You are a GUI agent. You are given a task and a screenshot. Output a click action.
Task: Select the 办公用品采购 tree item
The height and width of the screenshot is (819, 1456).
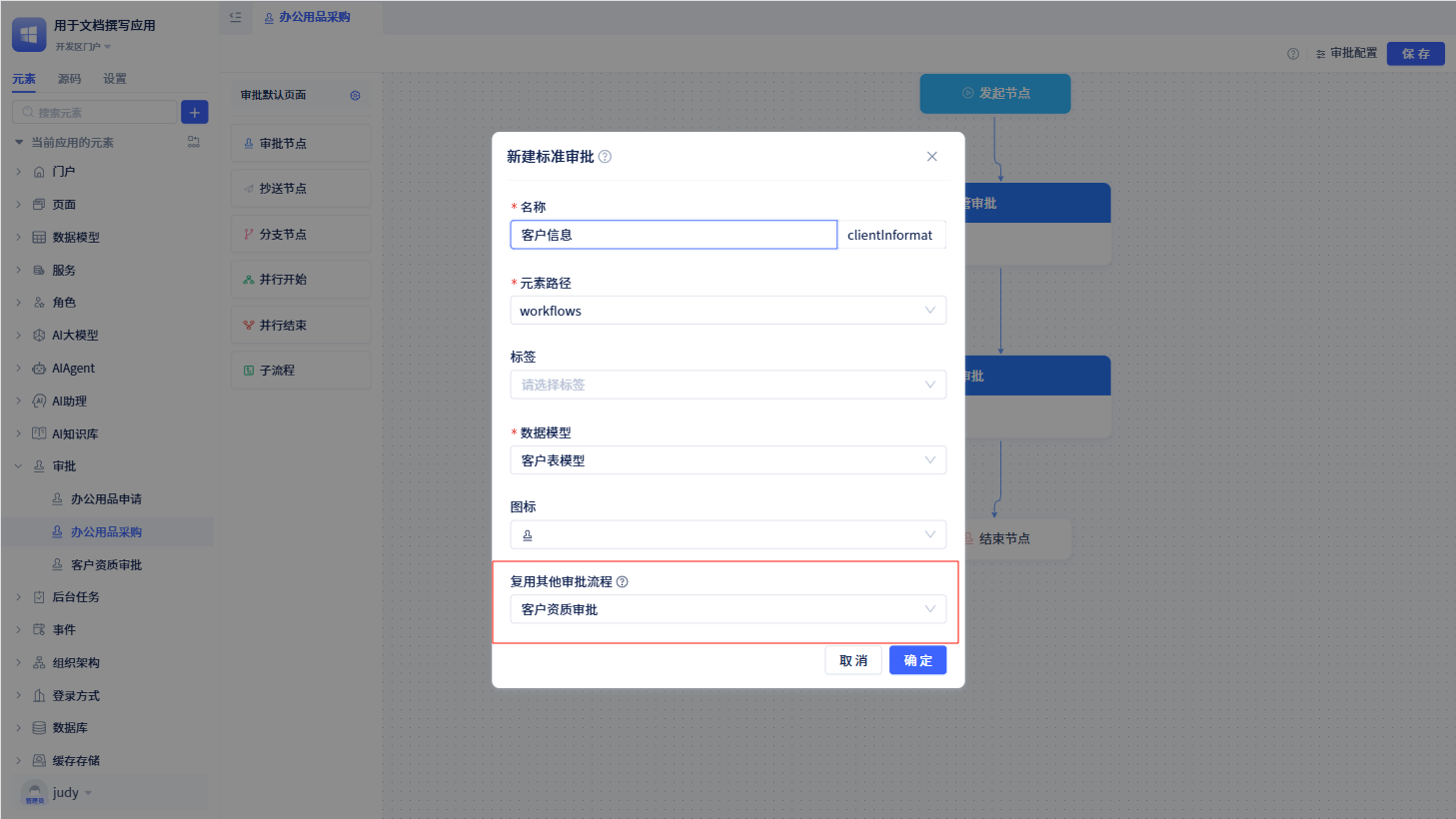pos(107,532)
